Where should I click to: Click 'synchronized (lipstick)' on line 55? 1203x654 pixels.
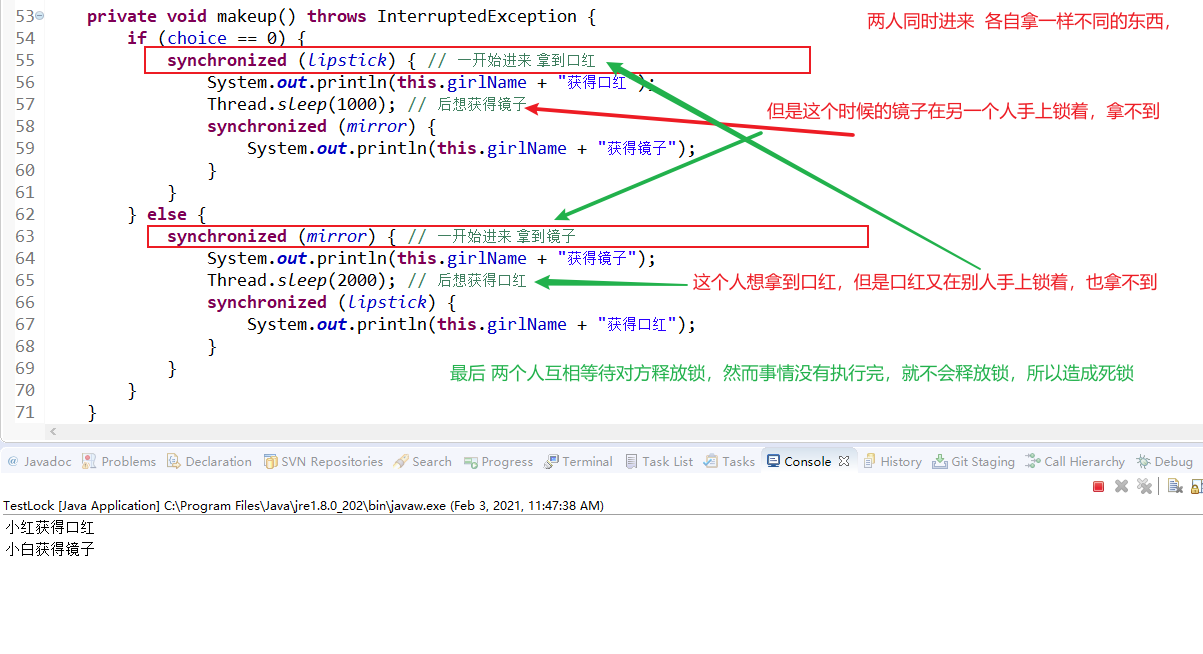pyautogui.click(x=282, y=60)
